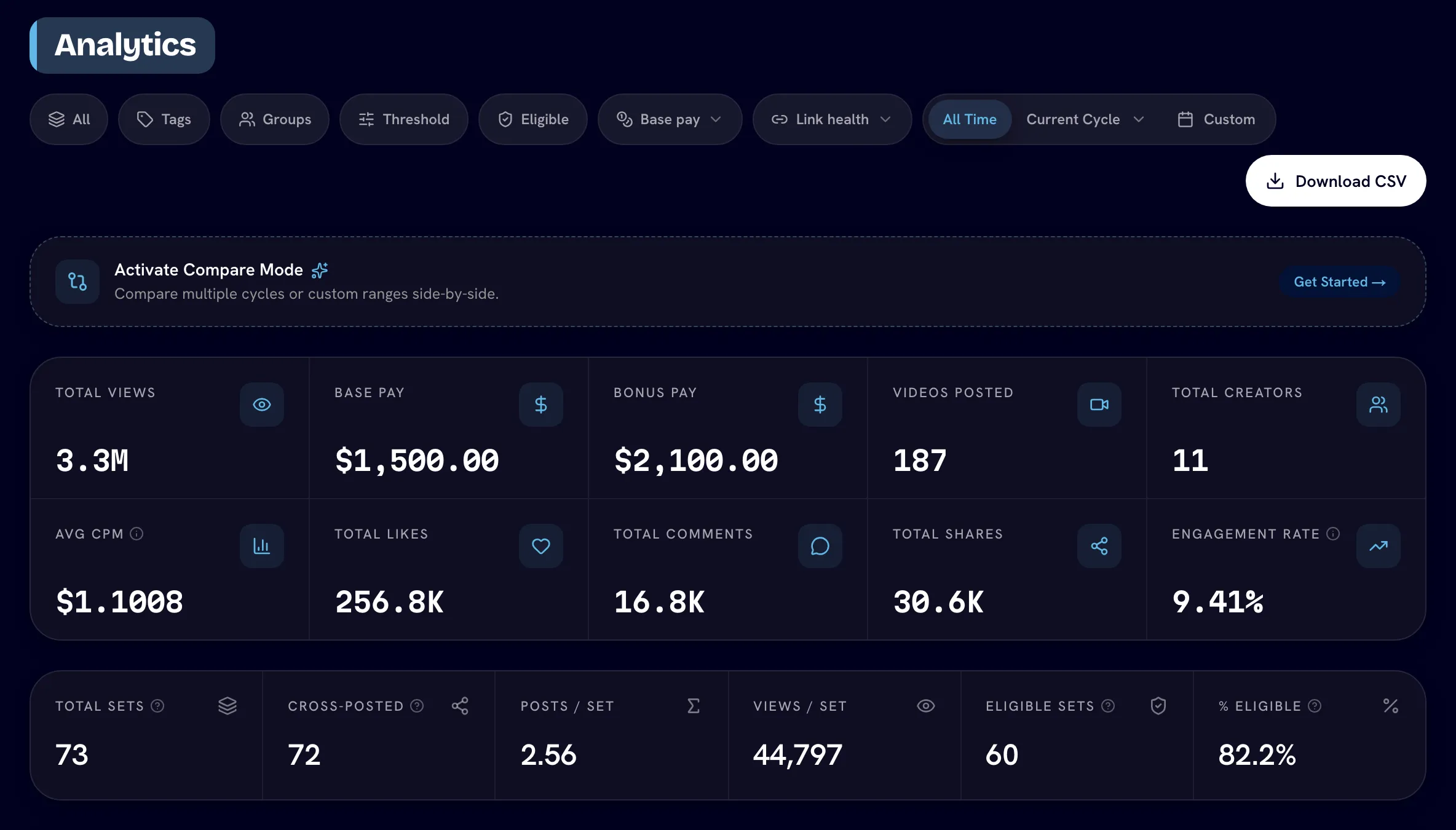This screenshot has height=830, width=1456.
Task: Select the All filter chip
Action: click(x=69, y=119)
